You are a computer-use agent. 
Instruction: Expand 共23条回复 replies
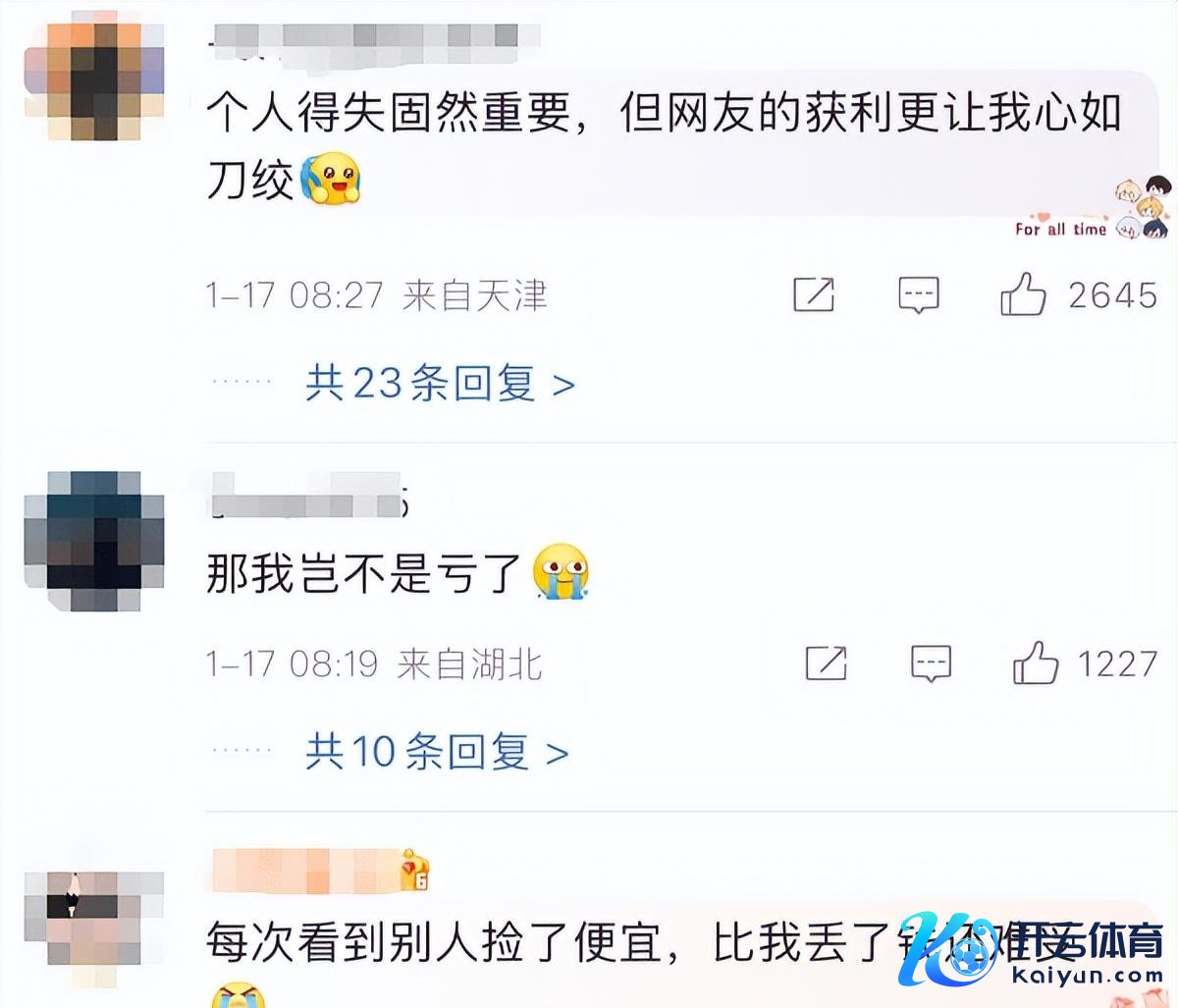[x=439, y=383]
